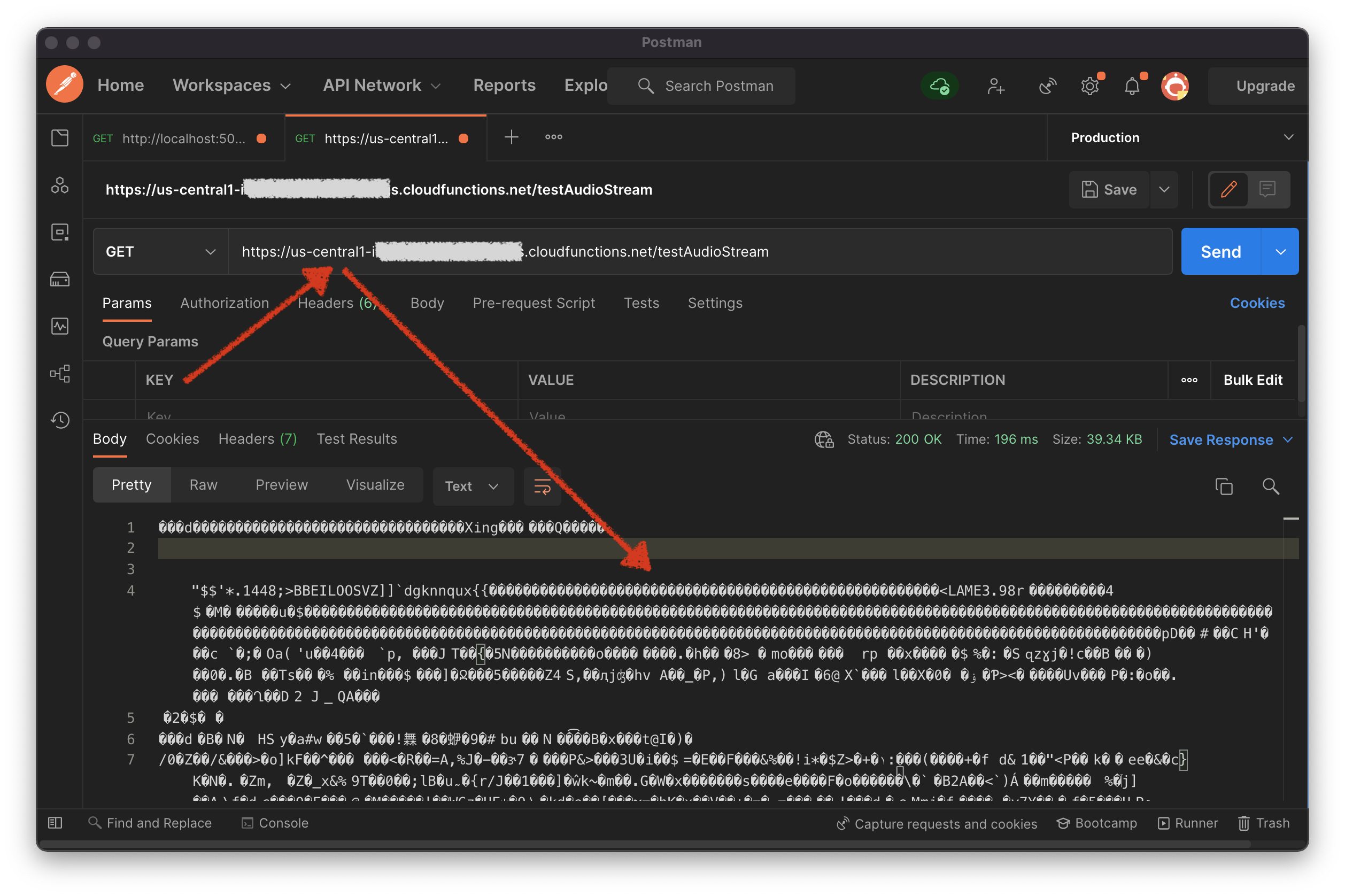Open the tab options three-dot menu

click(554, 137)
